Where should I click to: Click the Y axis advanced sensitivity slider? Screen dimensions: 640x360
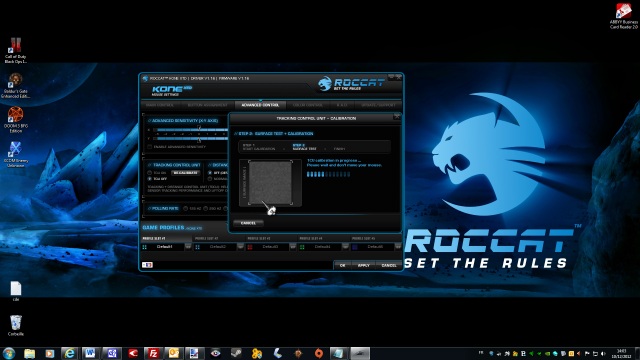tap(192, 139)
